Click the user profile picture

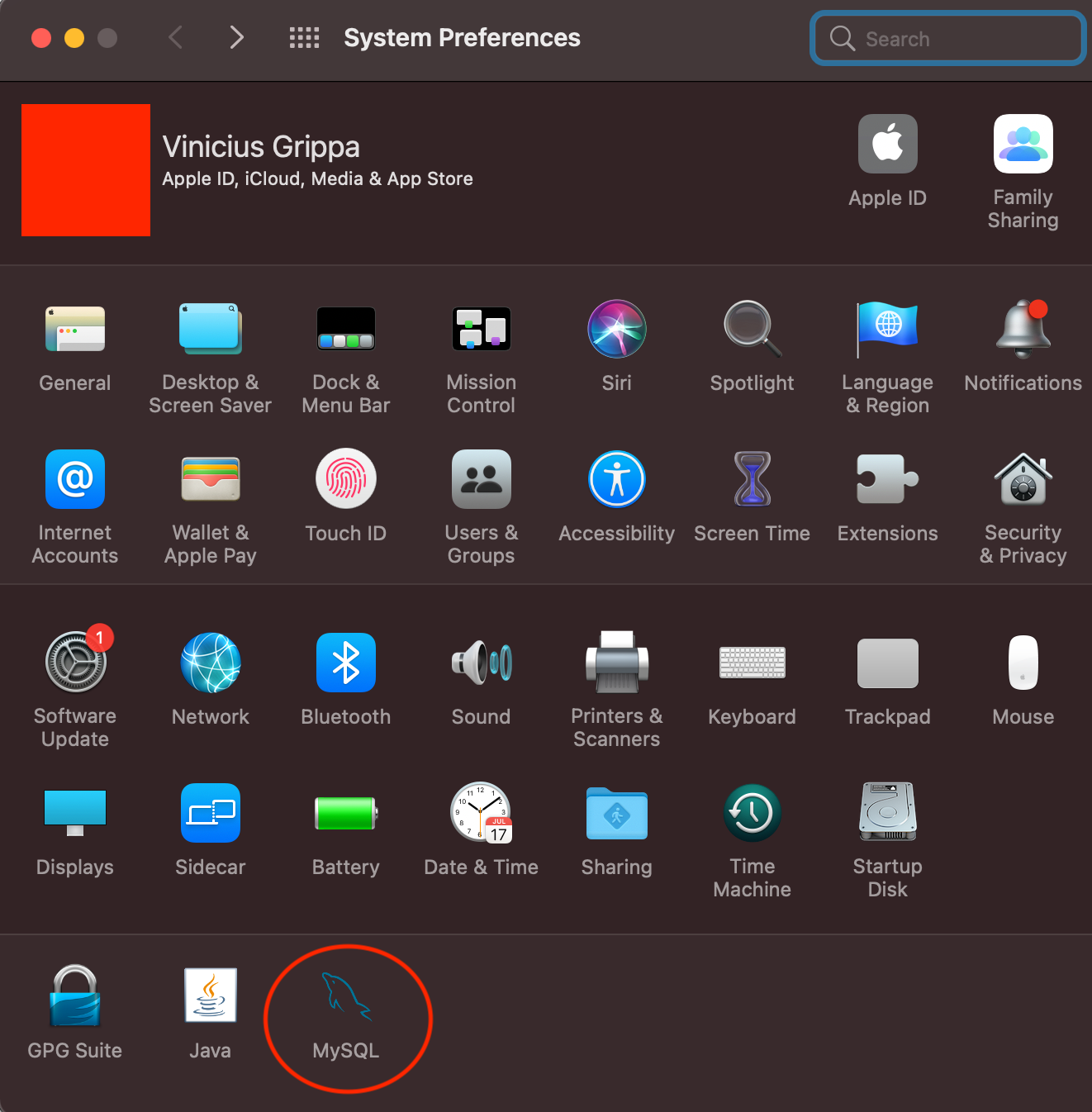(86, 170)
